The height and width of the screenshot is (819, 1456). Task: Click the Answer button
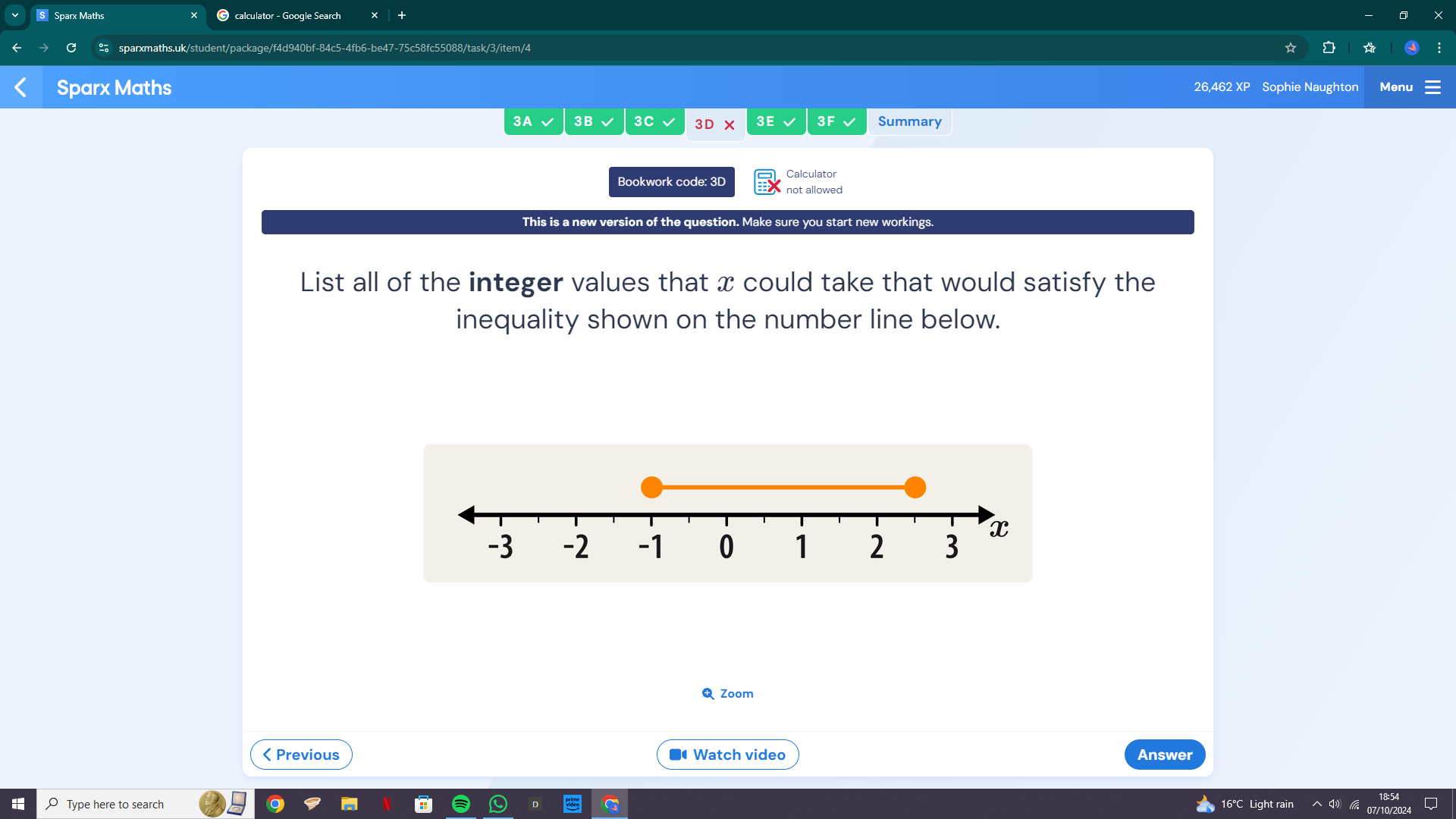pyautogui.click(x=1165, y=754)
